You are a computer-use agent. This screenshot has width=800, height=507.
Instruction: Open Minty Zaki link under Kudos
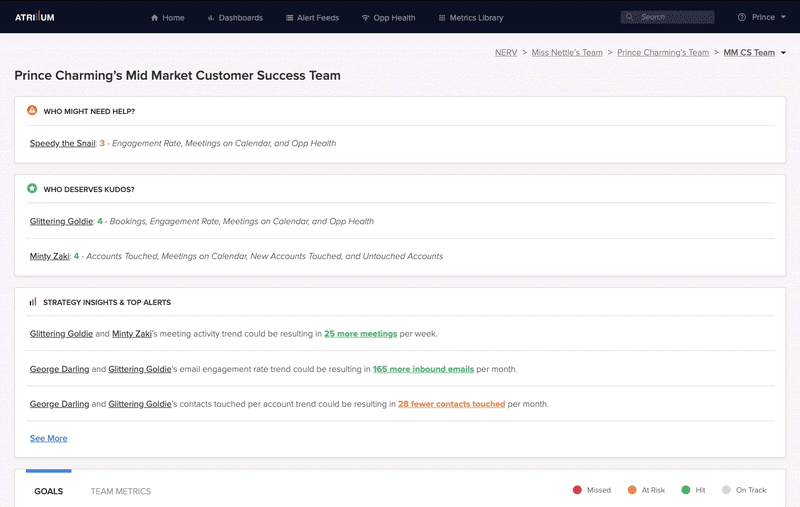tap(49, 256)
